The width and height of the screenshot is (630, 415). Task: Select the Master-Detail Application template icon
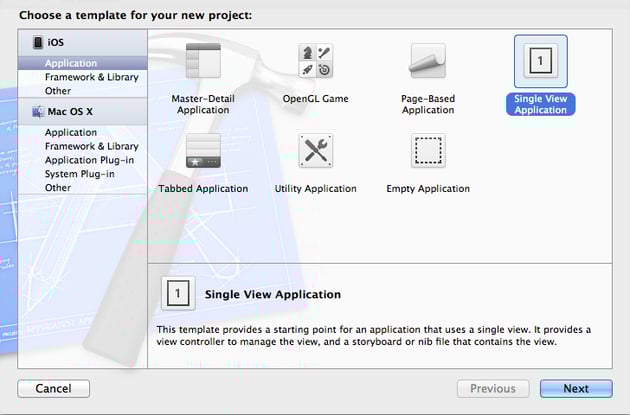pos(203,62)
